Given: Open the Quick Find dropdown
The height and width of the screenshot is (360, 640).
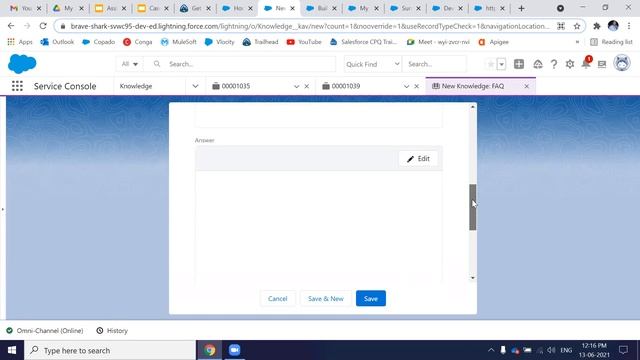Looking at the screenshot, I should pos(372,64).
